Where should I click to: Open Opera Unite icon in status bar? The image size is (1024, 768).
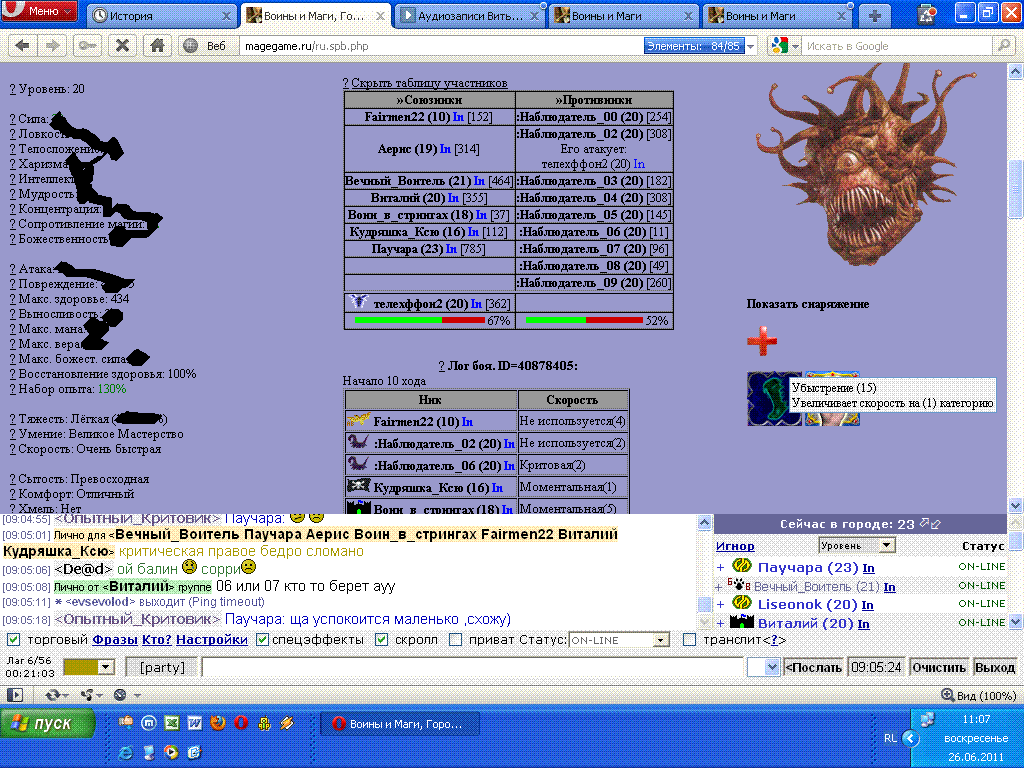(86, 695)
